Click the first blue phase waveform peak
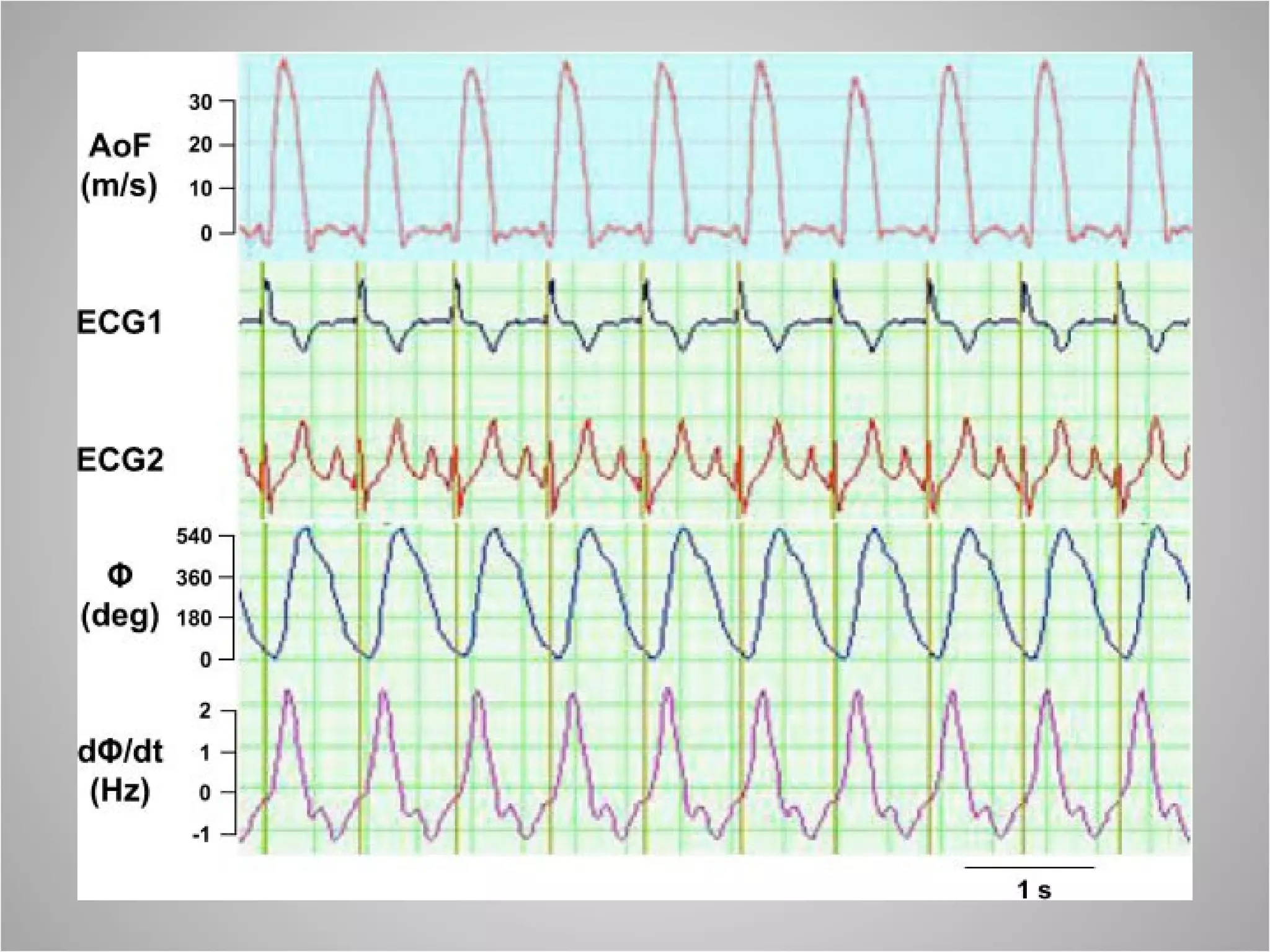Image resolution: width=1270 pixels, height=952 pixels. (x=305, y=530)
